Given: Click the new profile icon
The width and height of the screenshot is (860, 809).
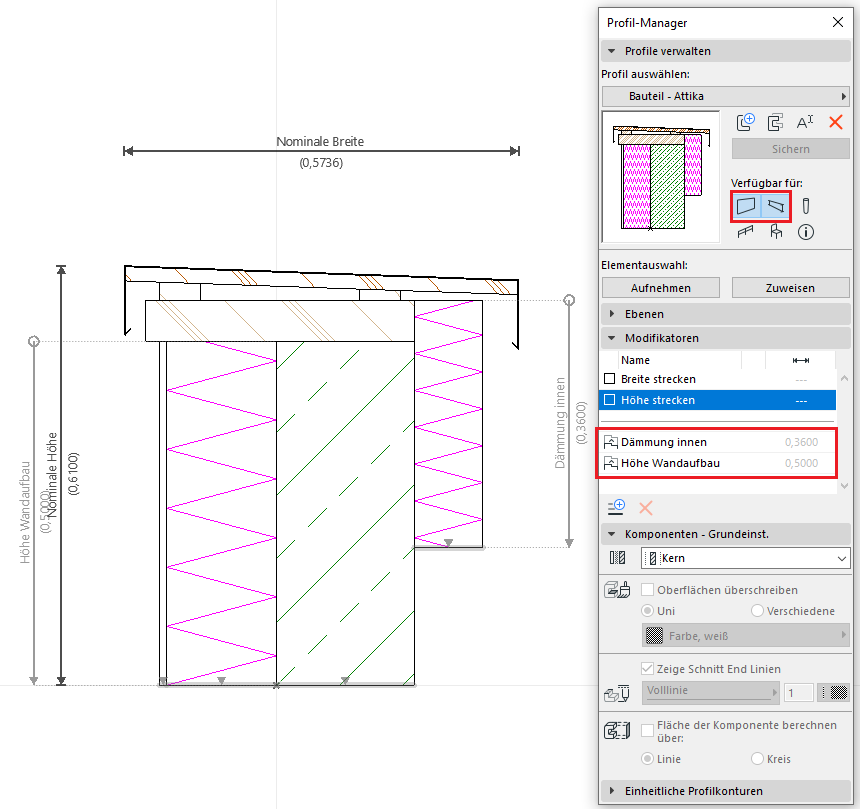Looking at the screenshot, I should pyautogui.click(x=745, y=122).
